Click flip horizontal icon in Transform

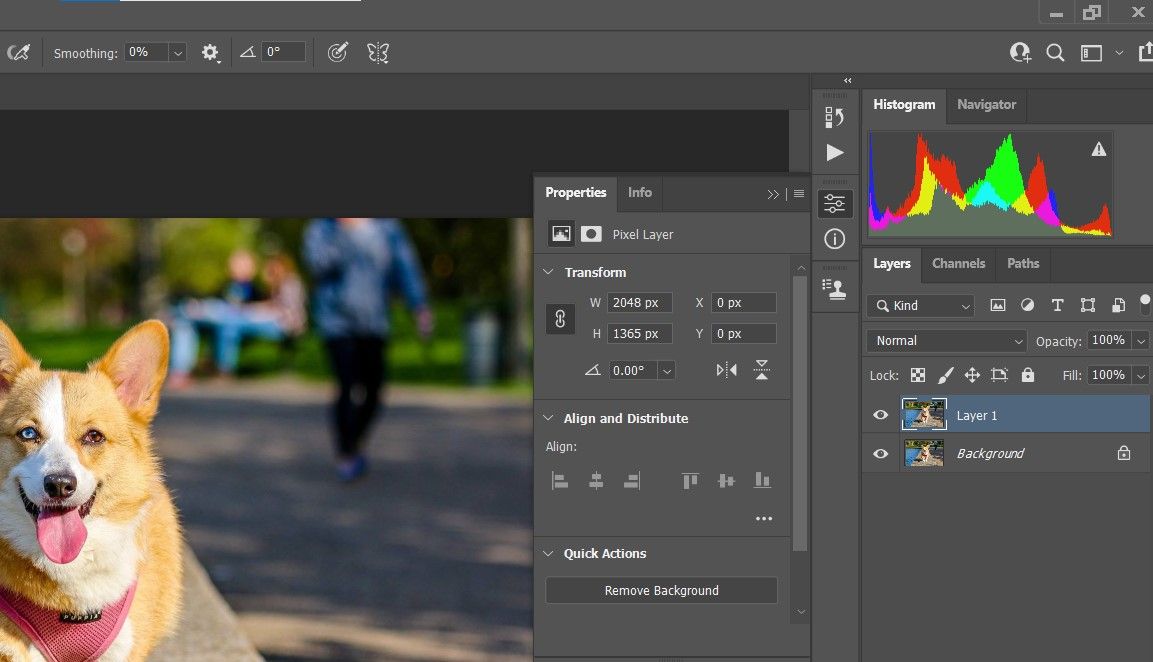(x=727, y=370)
